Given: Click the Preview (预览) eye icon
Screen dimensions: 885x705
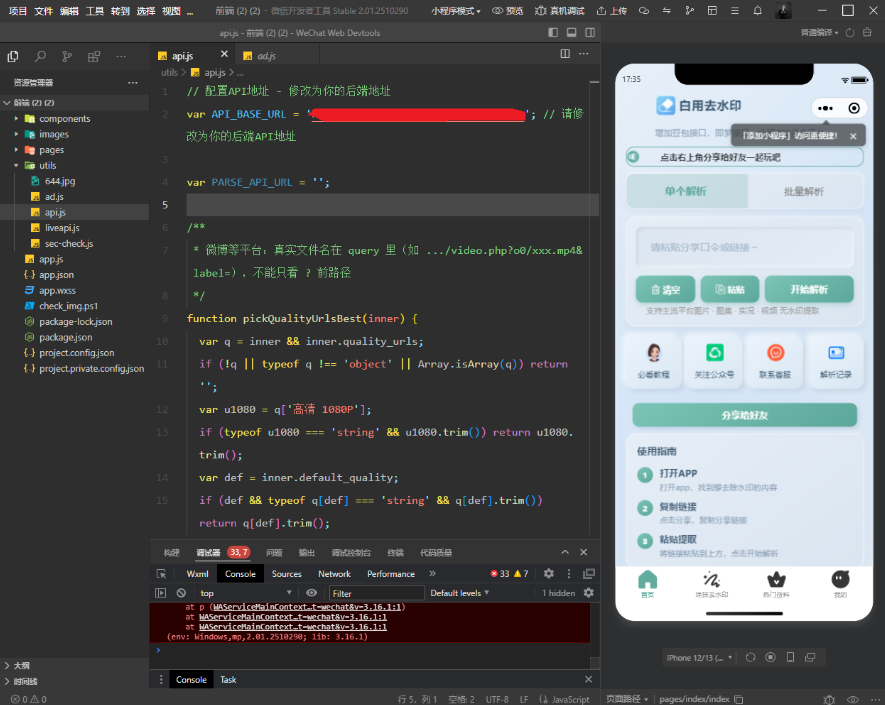Looking at the screenshot, I should pos(497,11).
